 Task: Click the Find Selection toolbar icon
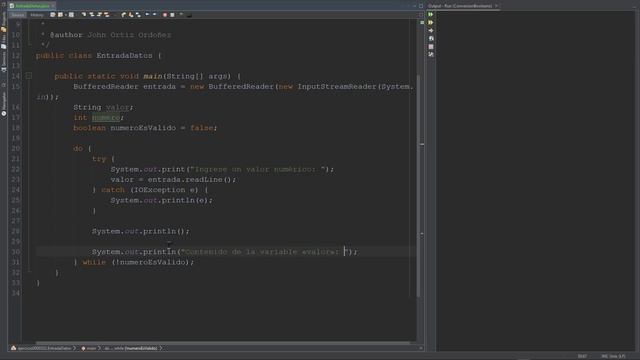(x=84, y=15)
